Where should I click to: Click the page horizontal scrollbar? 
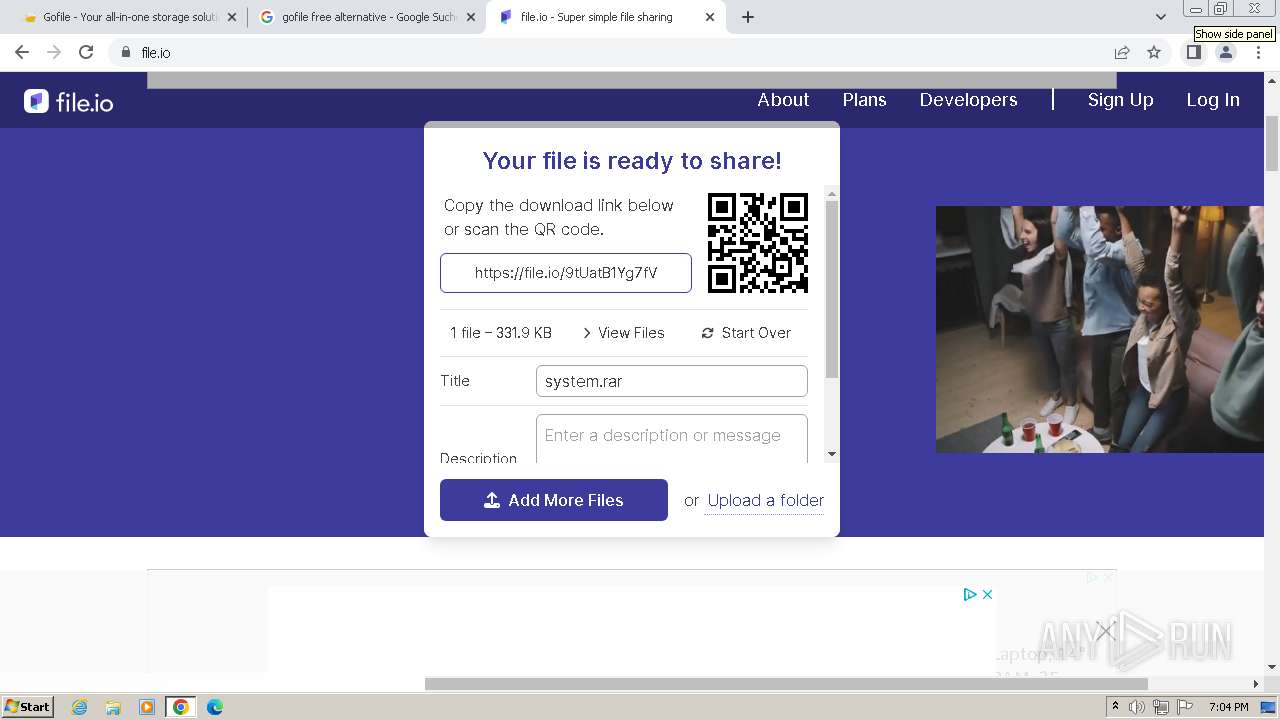(786, 684)
